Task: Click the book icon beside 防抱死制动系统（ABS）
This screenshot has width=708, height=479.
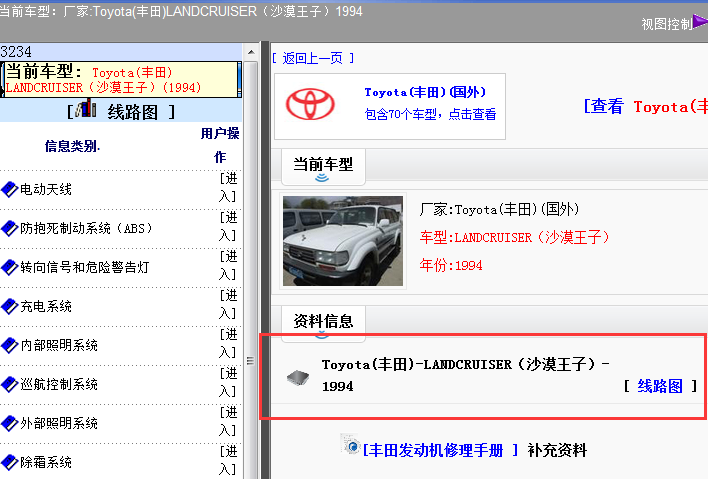Action: [x=9, y=228]
